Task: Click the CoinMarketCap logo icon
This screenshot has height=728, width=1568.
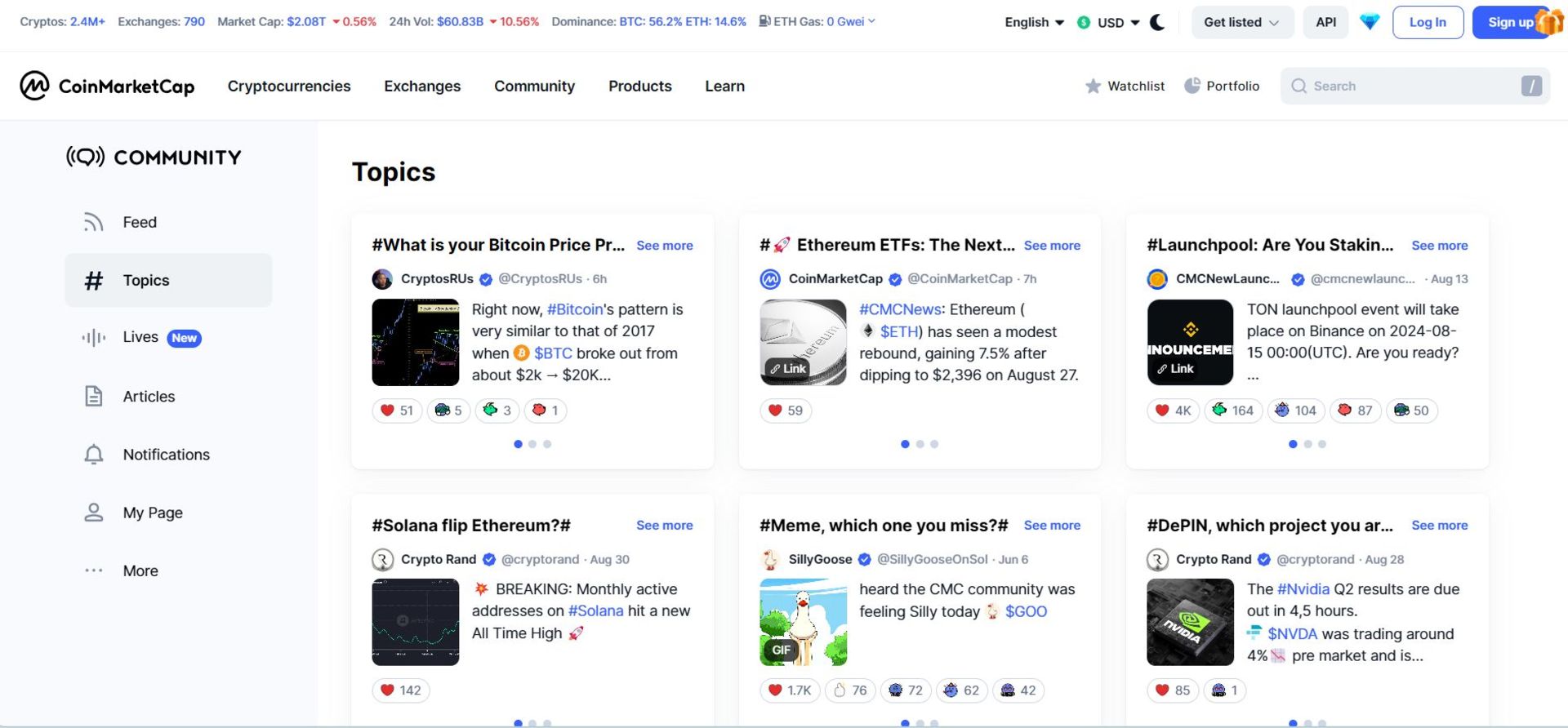Action: tap(34, 86)
